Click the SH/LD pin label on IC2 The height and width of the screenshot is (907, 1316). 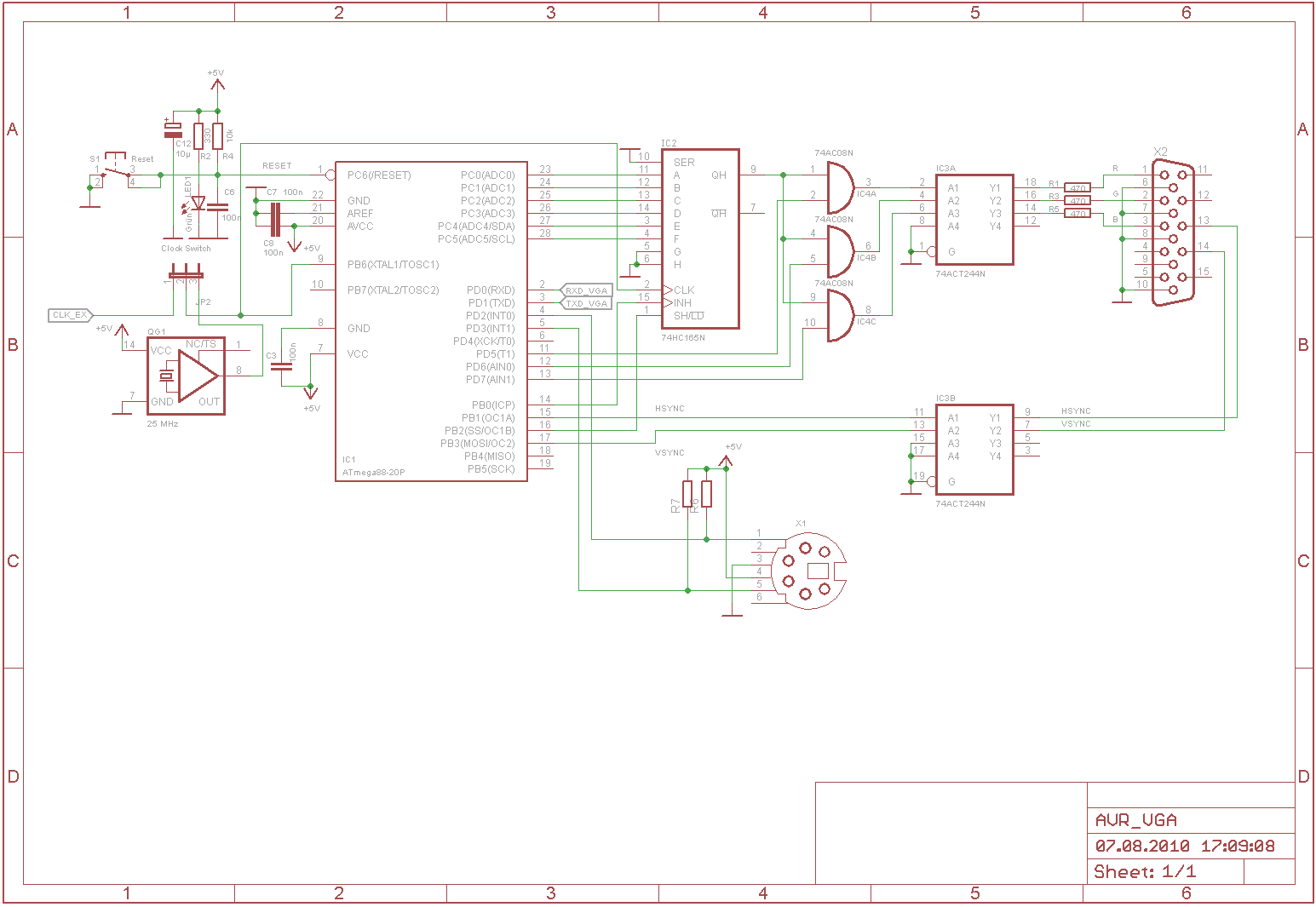pyautogui.click(x=689, y=316)
